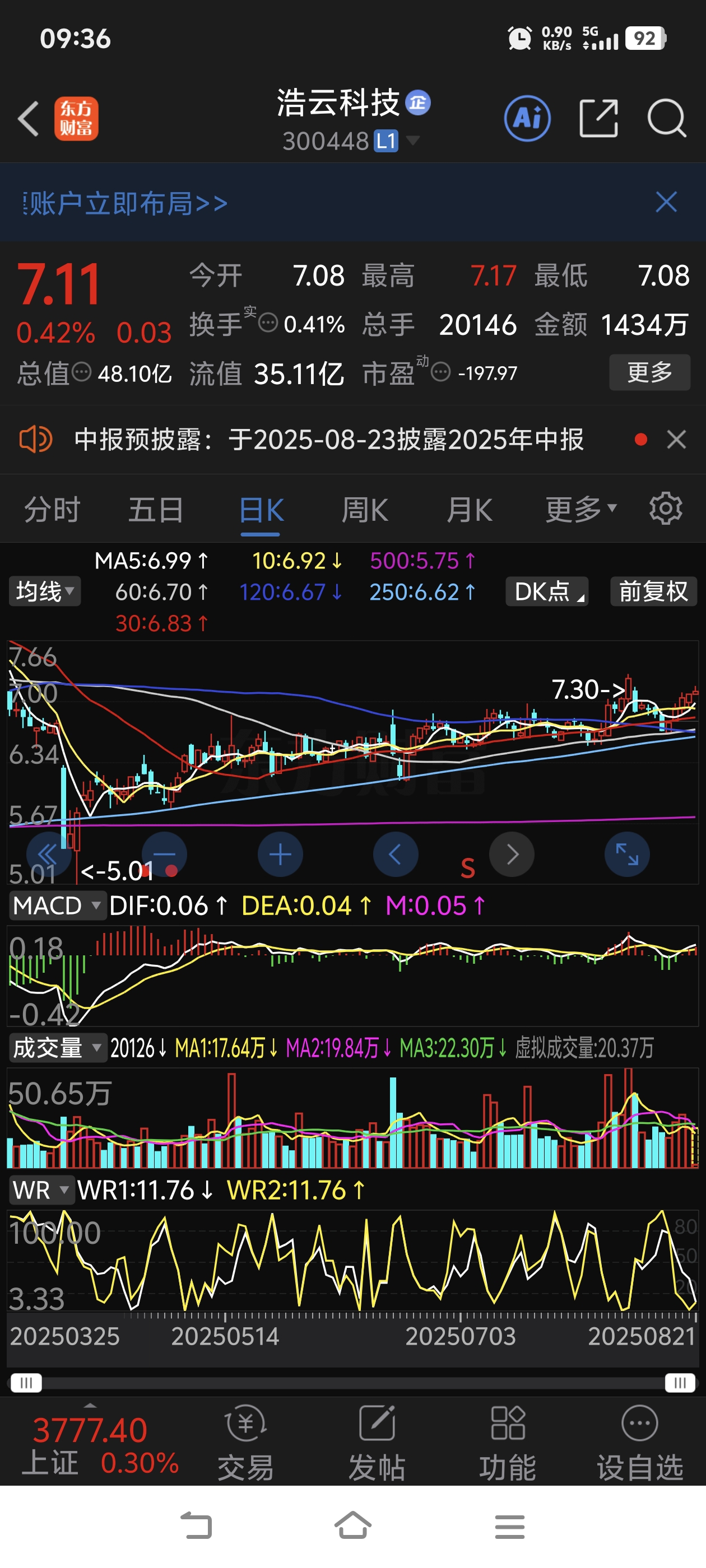The image size is (706, 1568).
Task: Switch to the 月K tab
Action: coord(468,510)
